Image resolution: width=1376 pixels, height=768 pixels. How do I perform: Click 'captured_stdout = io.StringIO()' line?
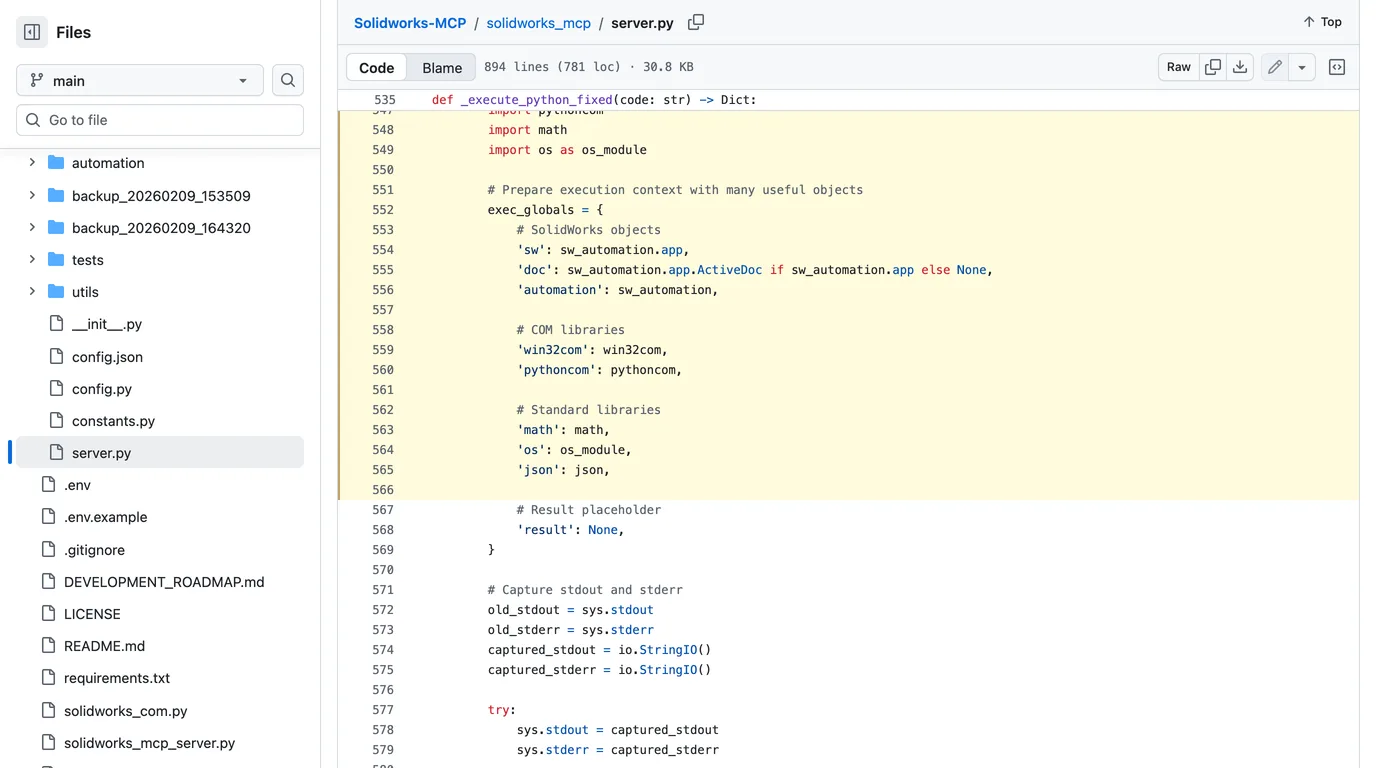[599, 650]
